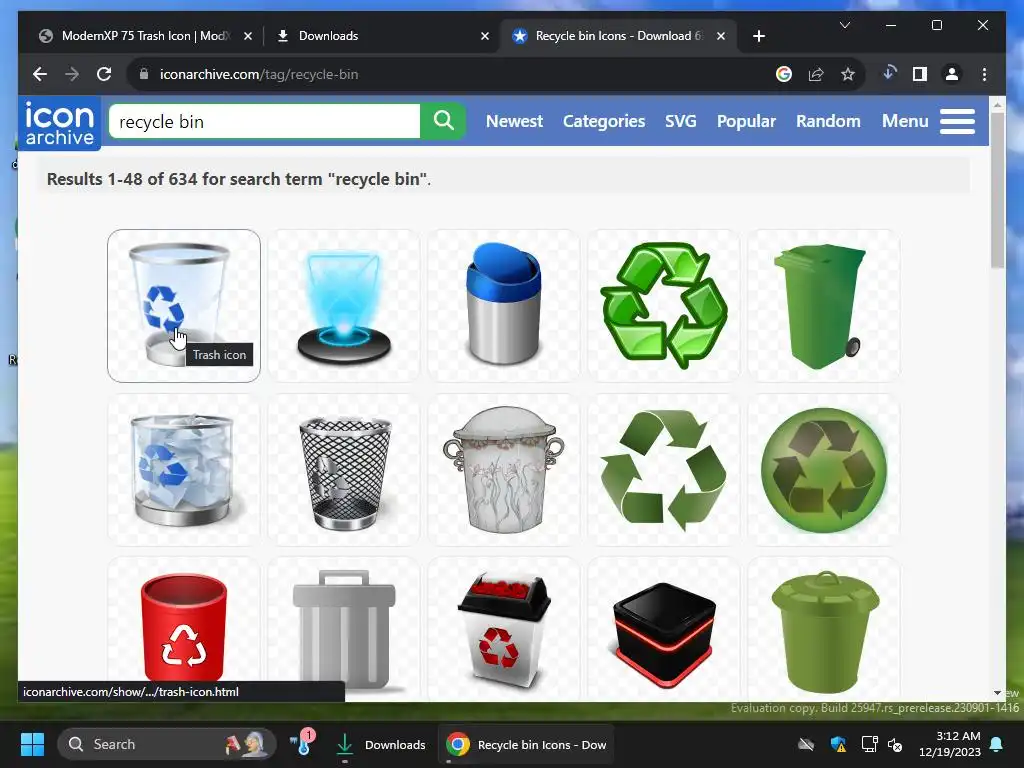Open the ornate white urn bin icon
This screenshot has width=1024, height=768.
pyautogui.click(x=504, y=470)
